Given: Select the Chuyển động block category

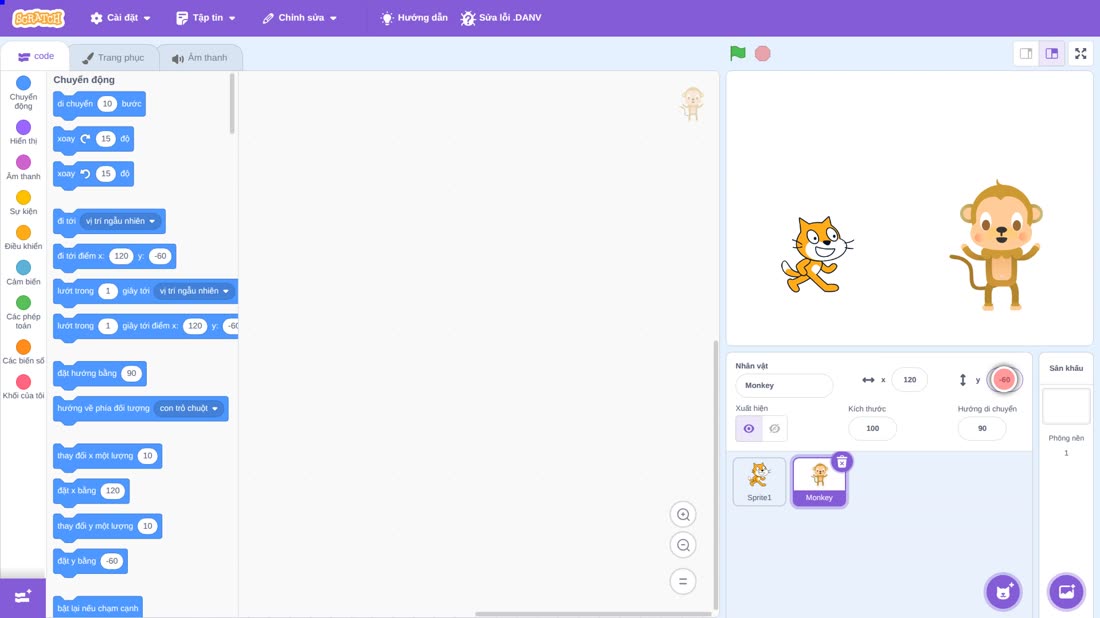Looking at the screenshot, I should (23, 93).
